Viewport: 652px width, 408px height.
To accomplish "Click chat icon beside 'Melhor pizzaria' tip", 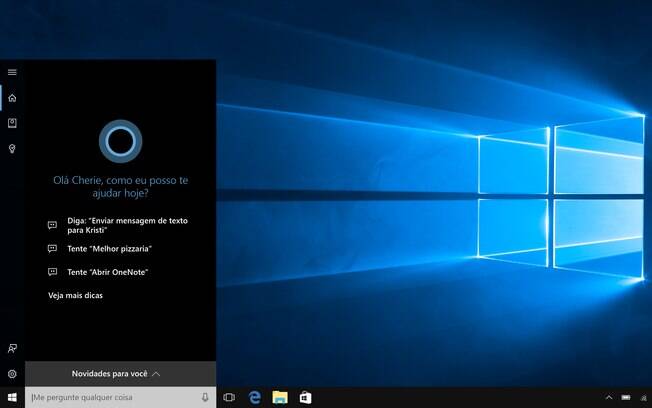I will pyautogui.click(x=52, y=249).
